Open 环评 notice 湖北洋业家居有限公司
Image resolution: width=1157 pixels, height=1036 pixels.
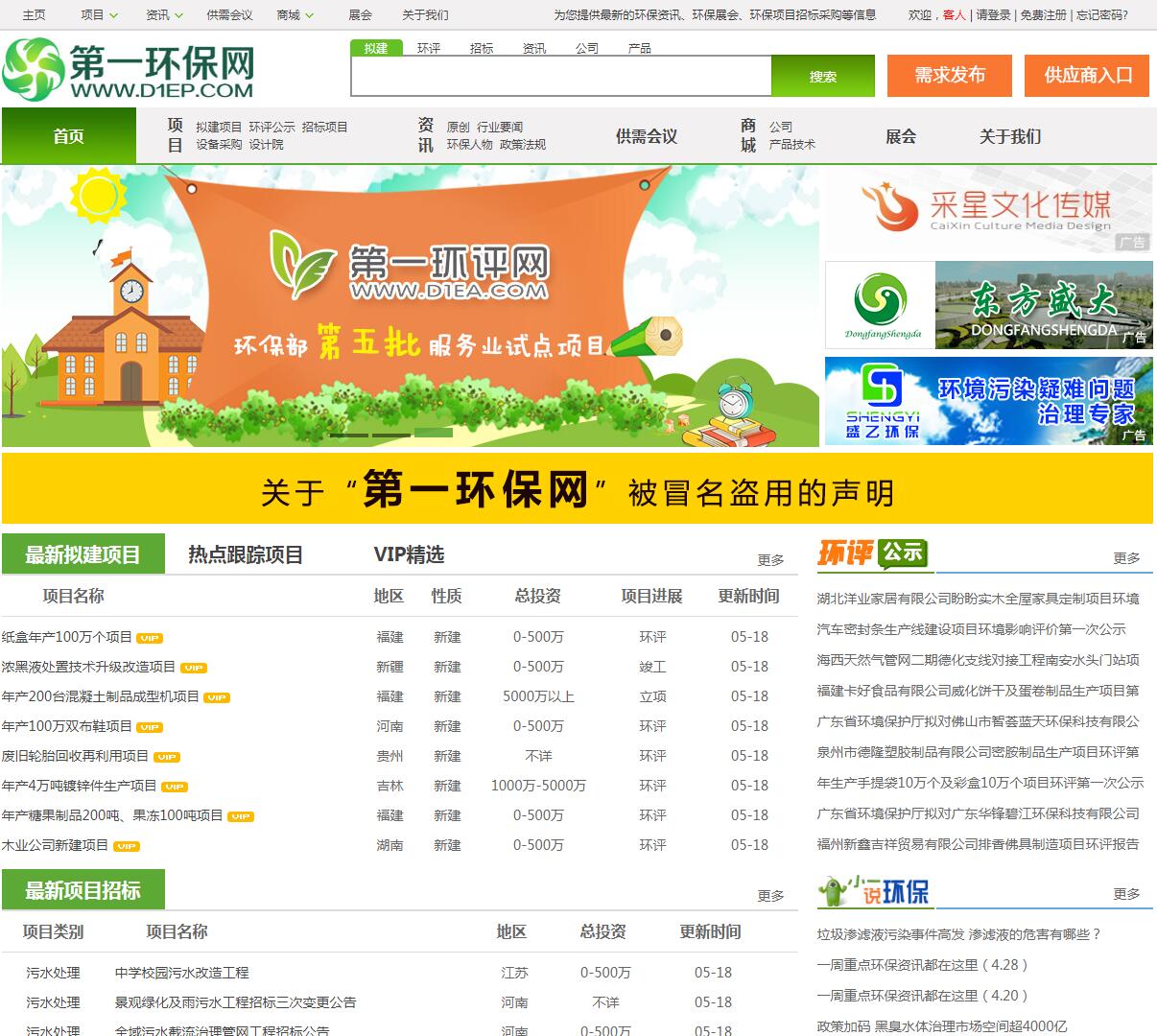click(x=978, y=599)
